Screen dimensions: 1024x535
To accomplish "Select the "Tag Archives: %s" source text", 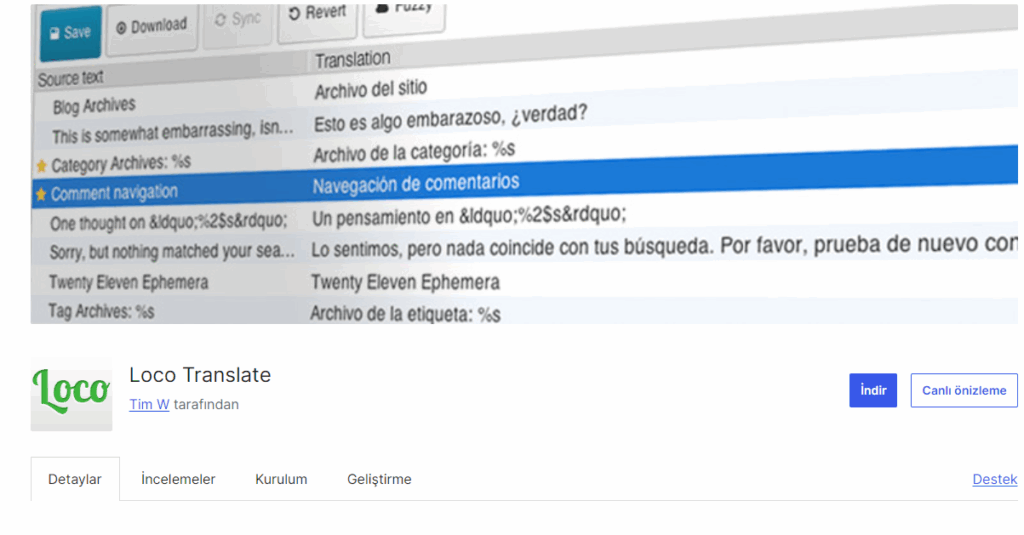I will (101, 312).
